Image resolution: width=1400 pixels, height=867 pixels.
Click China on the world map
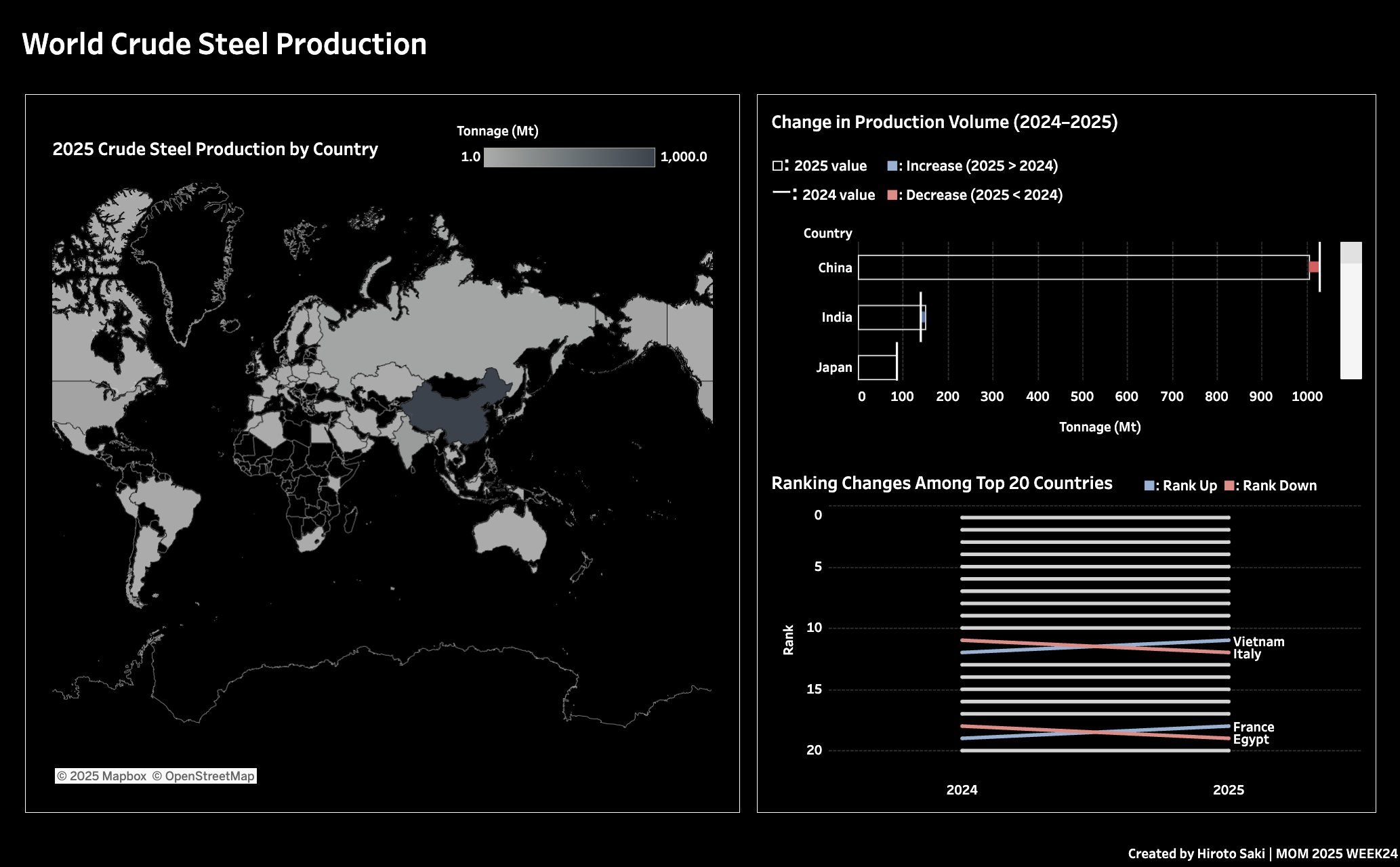(x=453, y=413)
